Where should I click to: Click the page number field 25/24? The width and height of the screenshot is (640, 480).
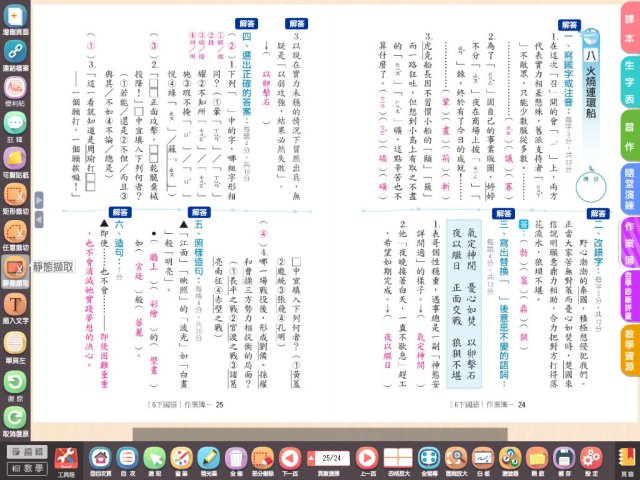pos(331,456)
